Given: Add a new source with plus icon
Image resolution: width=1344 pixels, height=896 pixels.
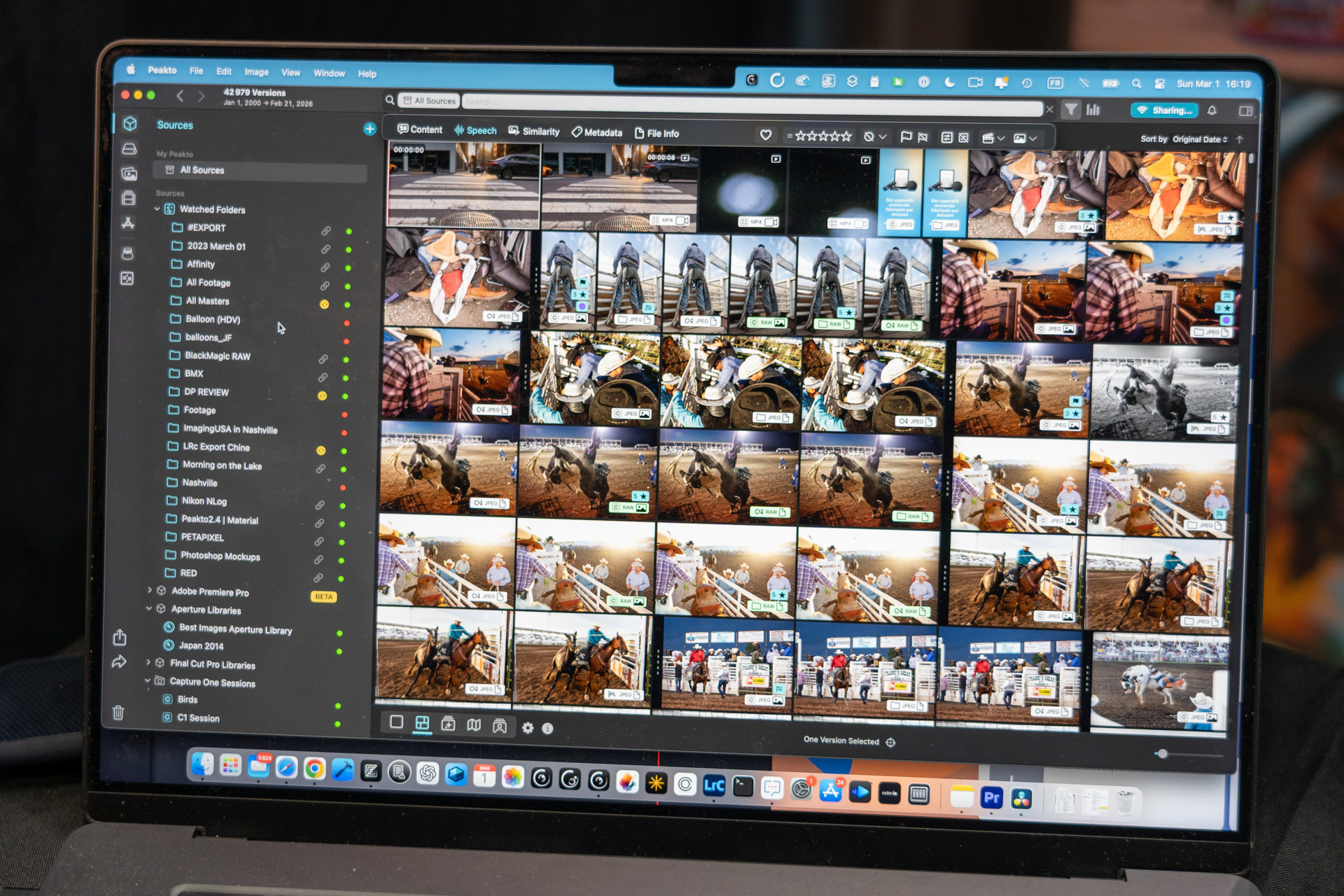Looking at the screenshot, I should 370,129.
